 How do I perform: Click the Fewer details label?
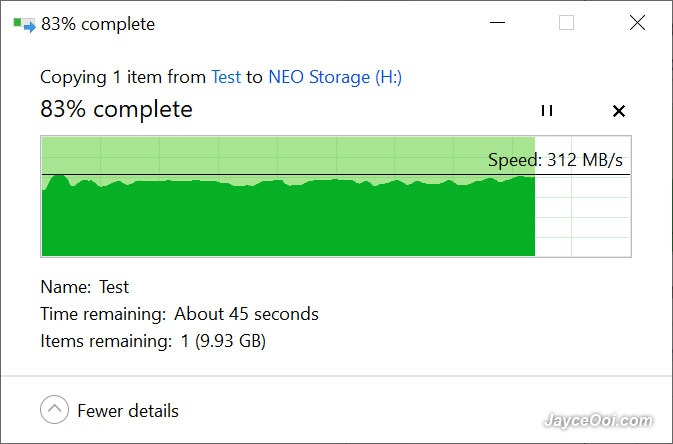tap(128, 411)
